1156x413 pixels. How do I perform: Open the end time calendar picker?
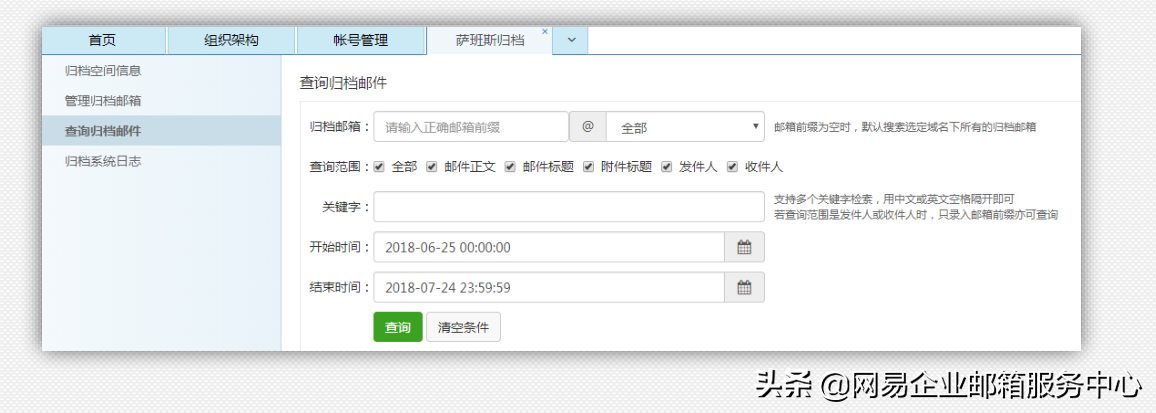click(x=745, y=288)
